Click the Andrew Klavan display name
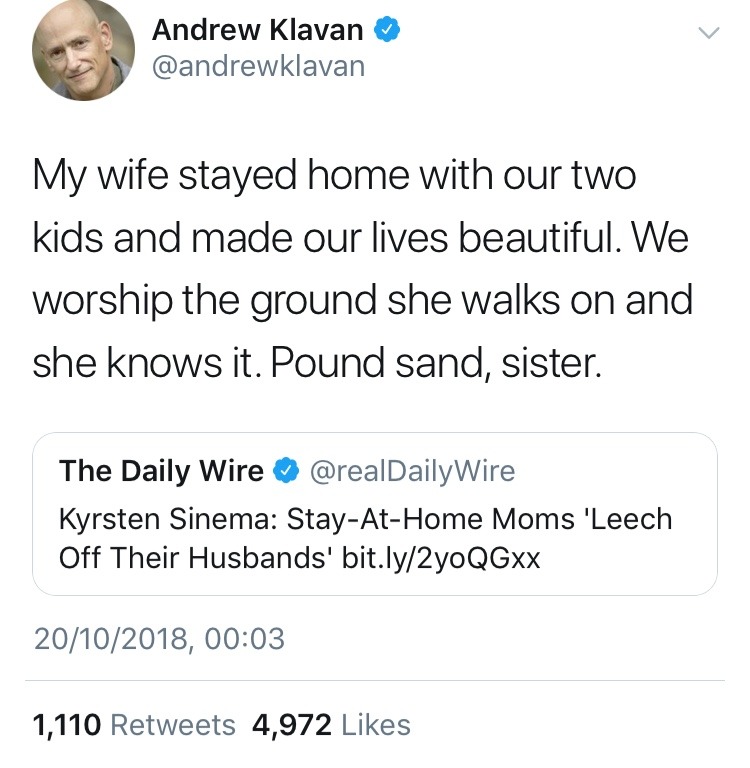The width and height of the screenshot is (750, 768). [x=257, y=30]
